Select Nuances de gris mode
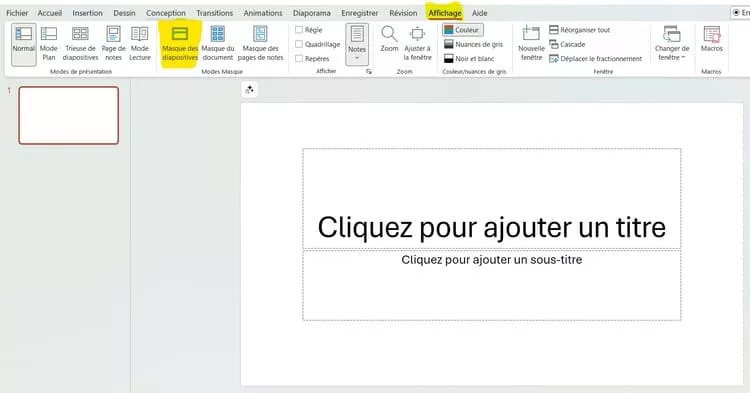Viewport: 750px width, 393px height. tap(474, 44)
